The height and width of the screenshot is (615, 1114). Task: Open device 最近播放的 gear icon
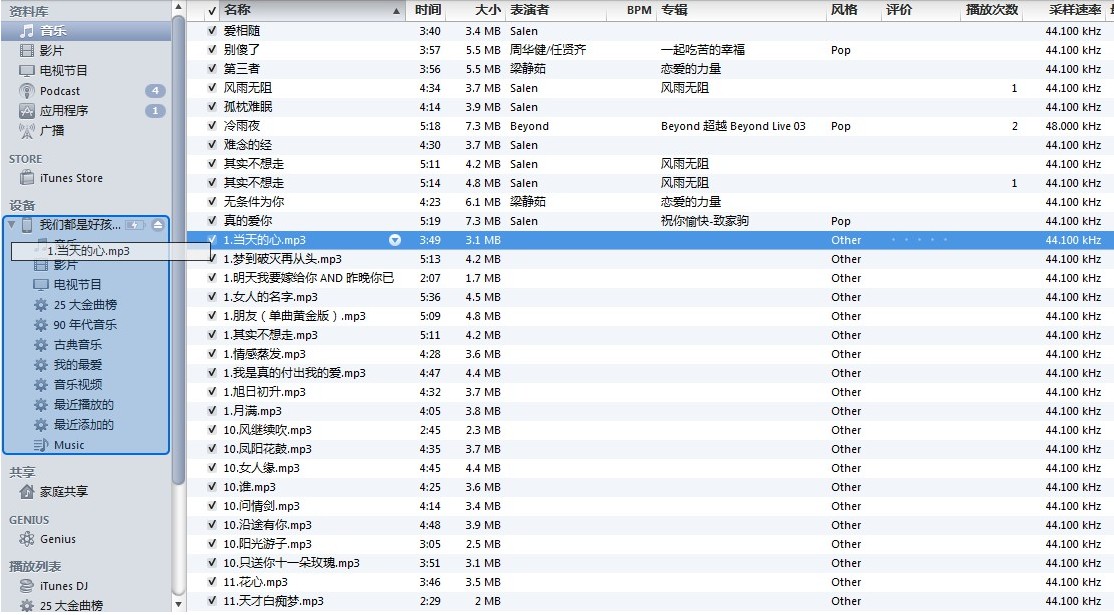pyautogui.click(x=41, y=405)
